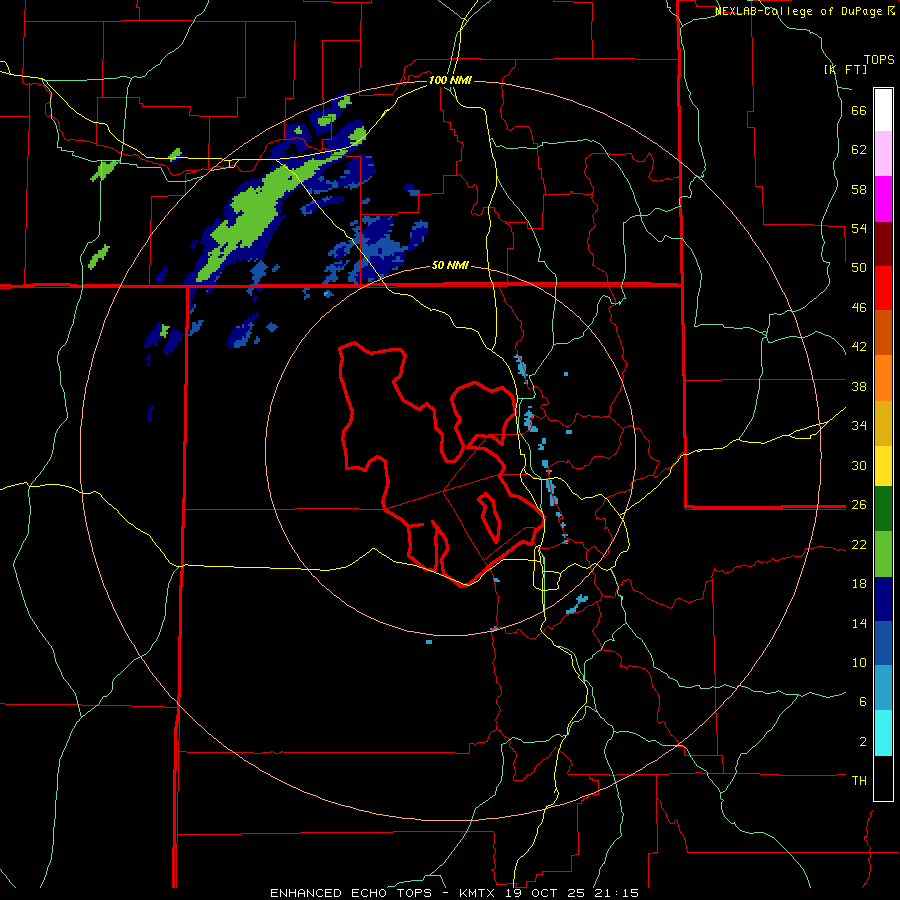Click the "46" legend value
900x900 pixels.
859,308
